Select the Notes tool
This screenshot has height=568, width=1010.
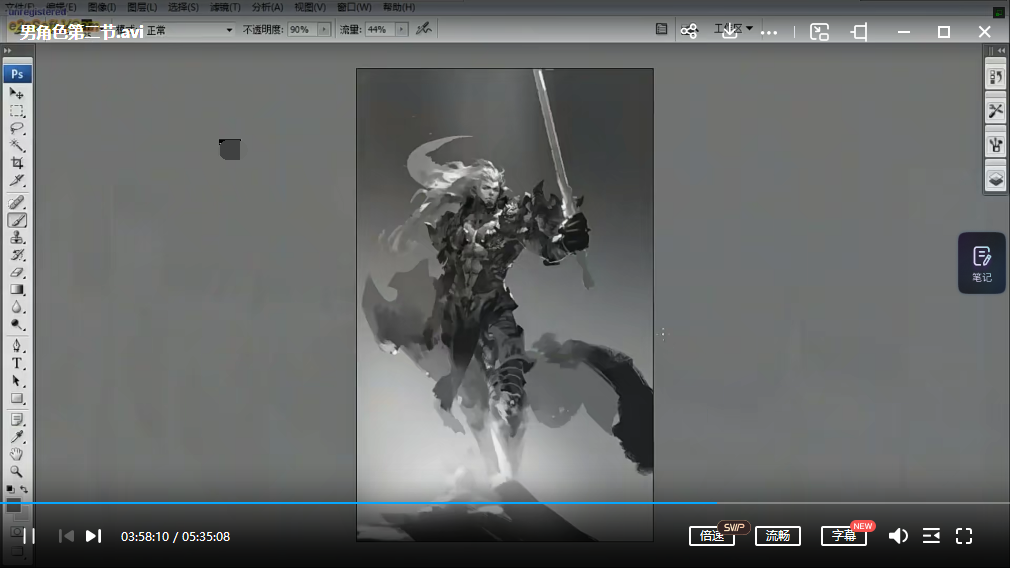17,420
